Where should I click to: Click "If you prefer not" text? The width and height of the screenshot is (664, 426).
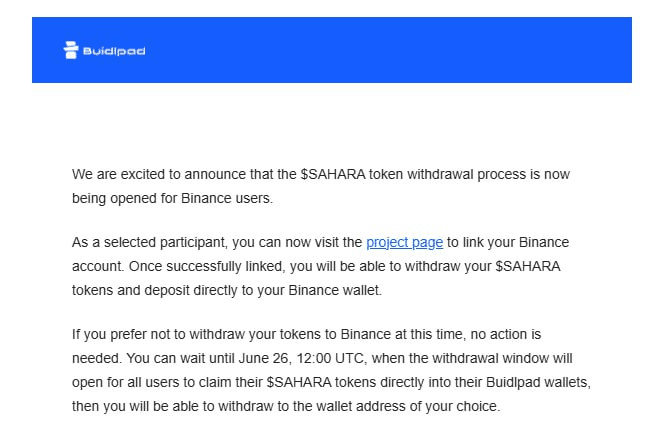pos(122,335)
